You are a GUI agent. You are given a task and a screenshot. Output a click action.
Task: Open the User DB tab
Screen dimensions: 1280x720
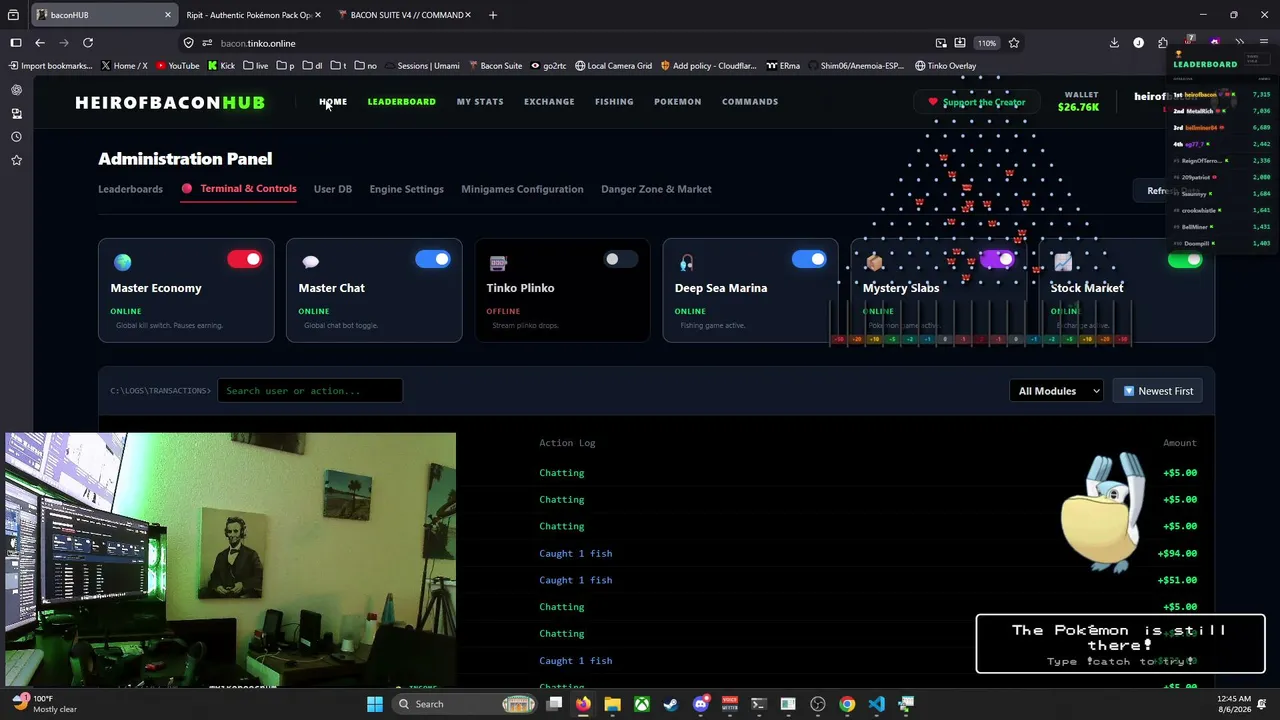[x=333, y=189]
